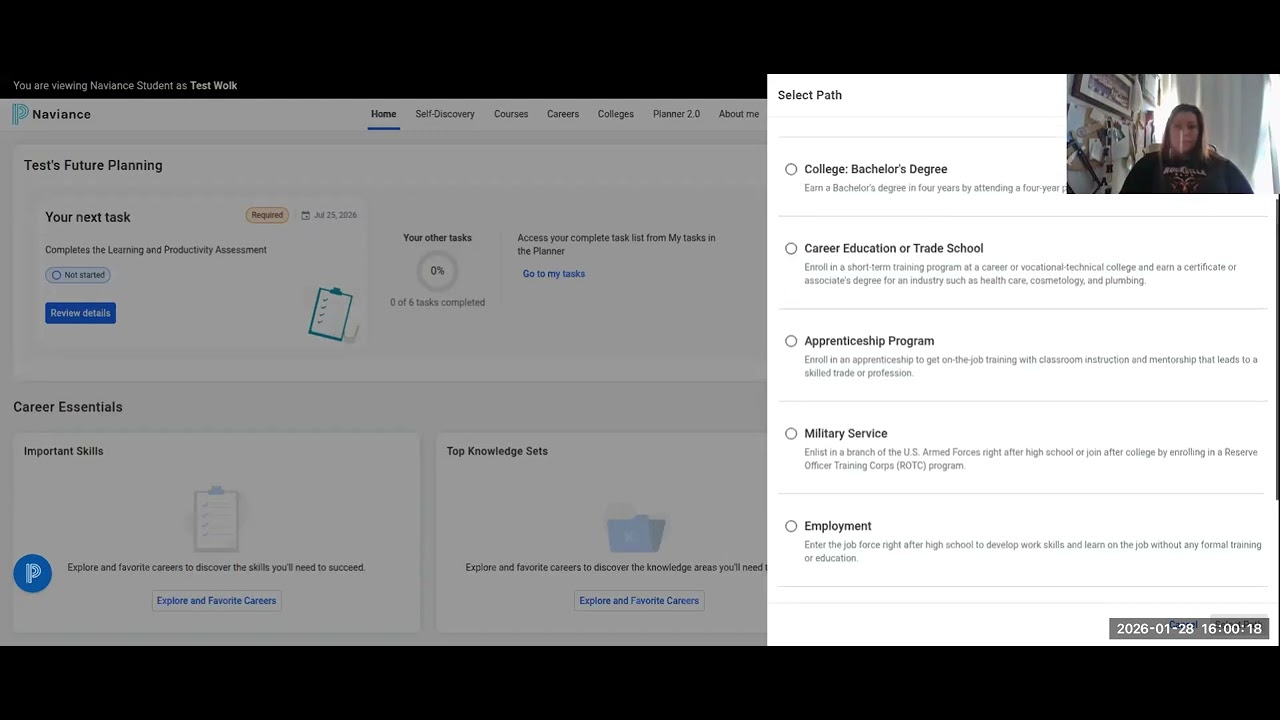Viewport: 1280px width, 720px height.
Task: Pick the Military Service radio option
Action: tap(791, 434)
